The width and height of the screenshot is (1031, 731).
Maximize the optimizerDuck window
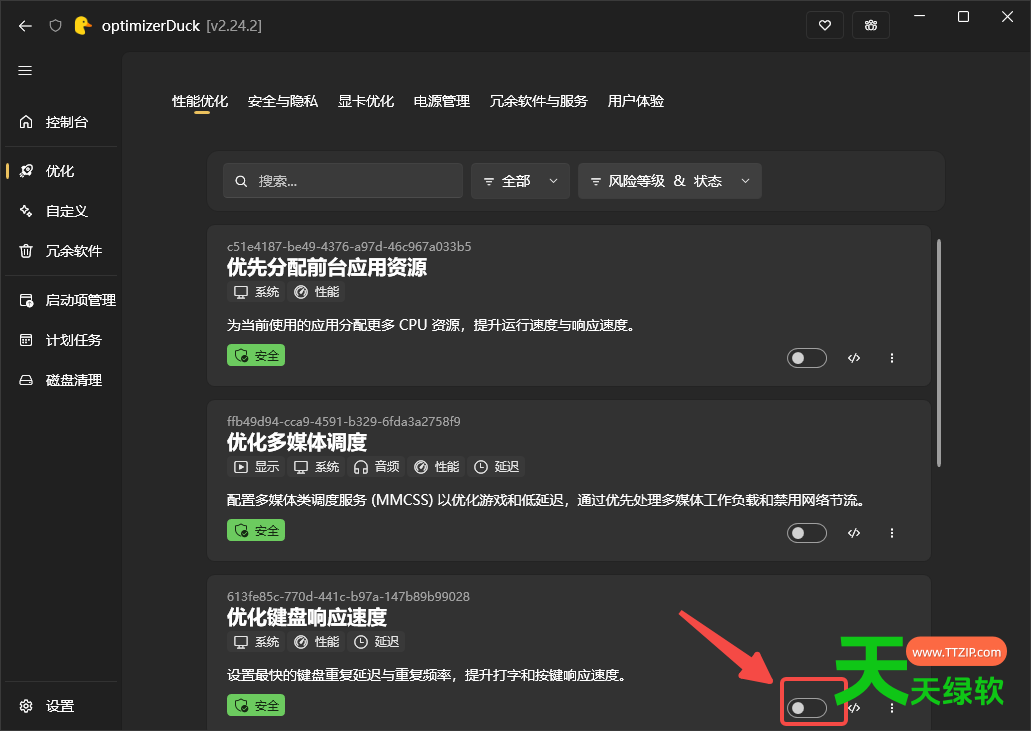pos(963,16)
